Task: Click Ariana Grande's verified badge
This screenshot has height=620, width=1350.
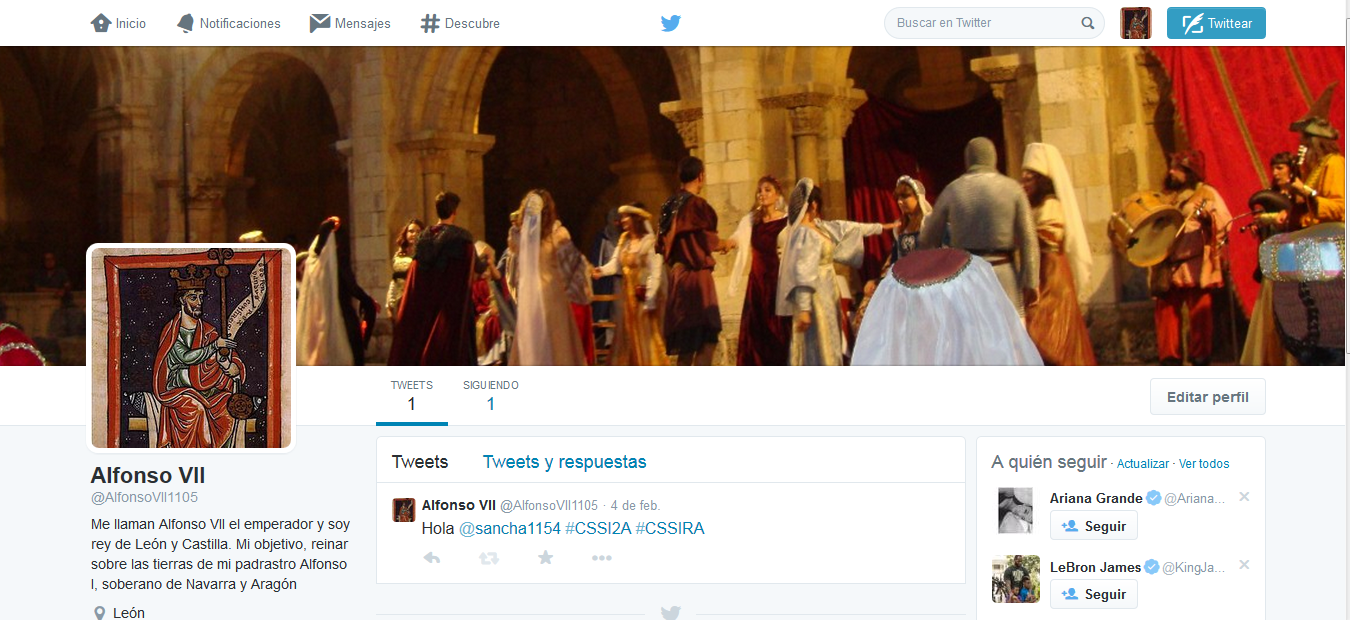Action: pyautogui.click(x=1153, y=498)
